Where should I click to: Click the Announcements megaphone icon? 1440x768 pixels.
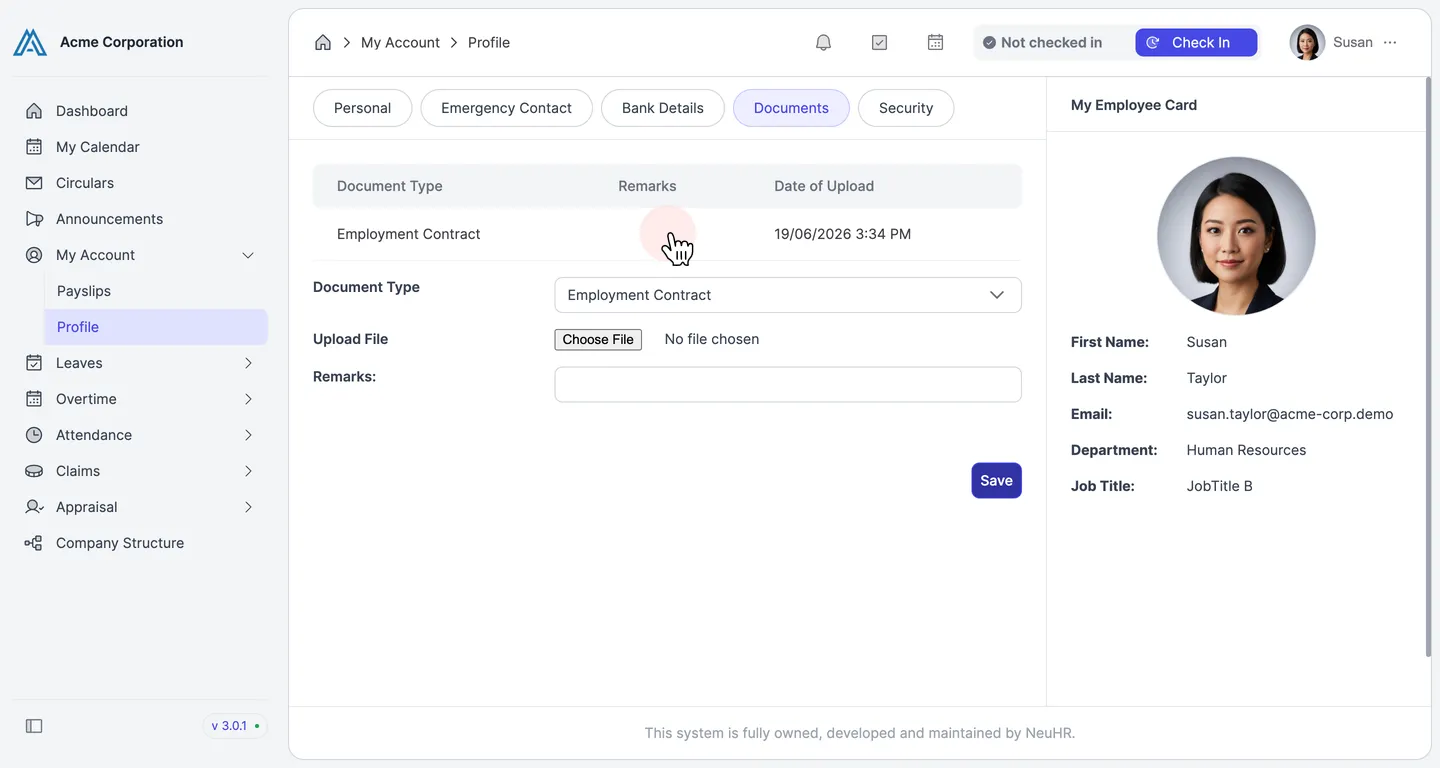34,219
